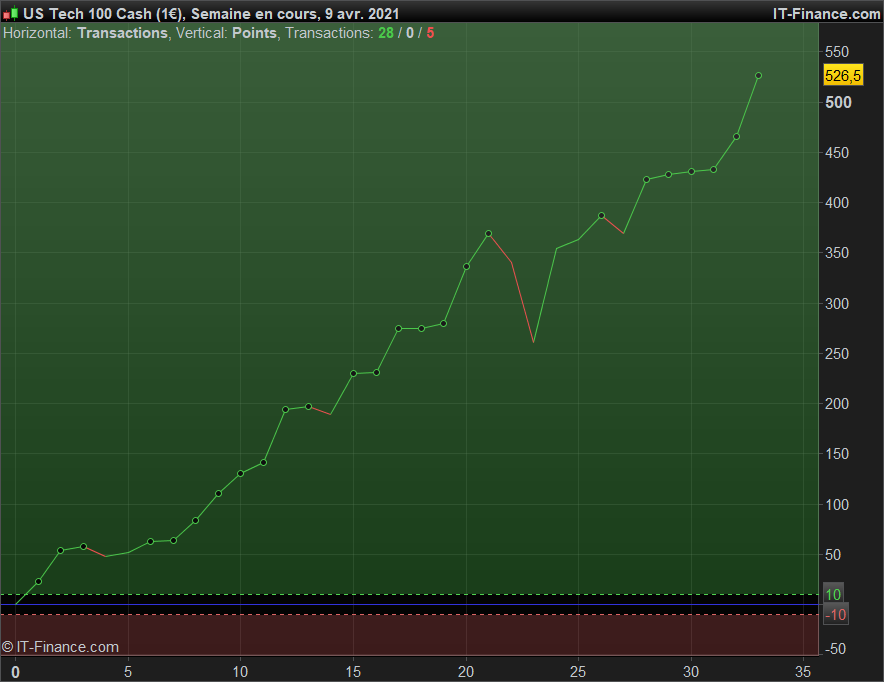Image resolution: width=884 pixels, height=682 pixels.
Task: Click the 'Points' vertical axis setting
Action: click(x=254, y=33)
